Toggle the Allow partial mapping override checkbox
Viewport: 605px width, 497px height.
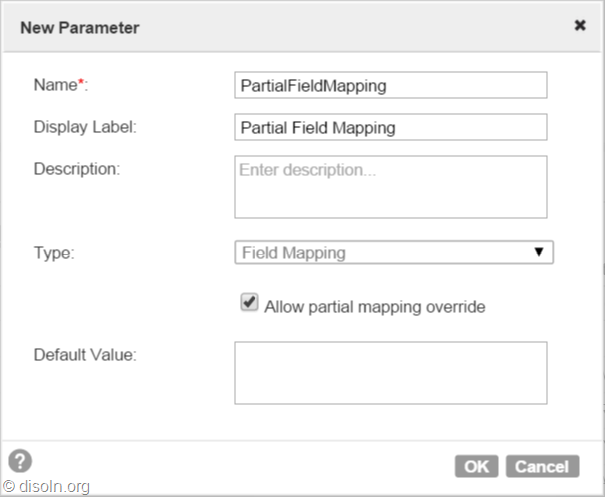tap(249, 304)
